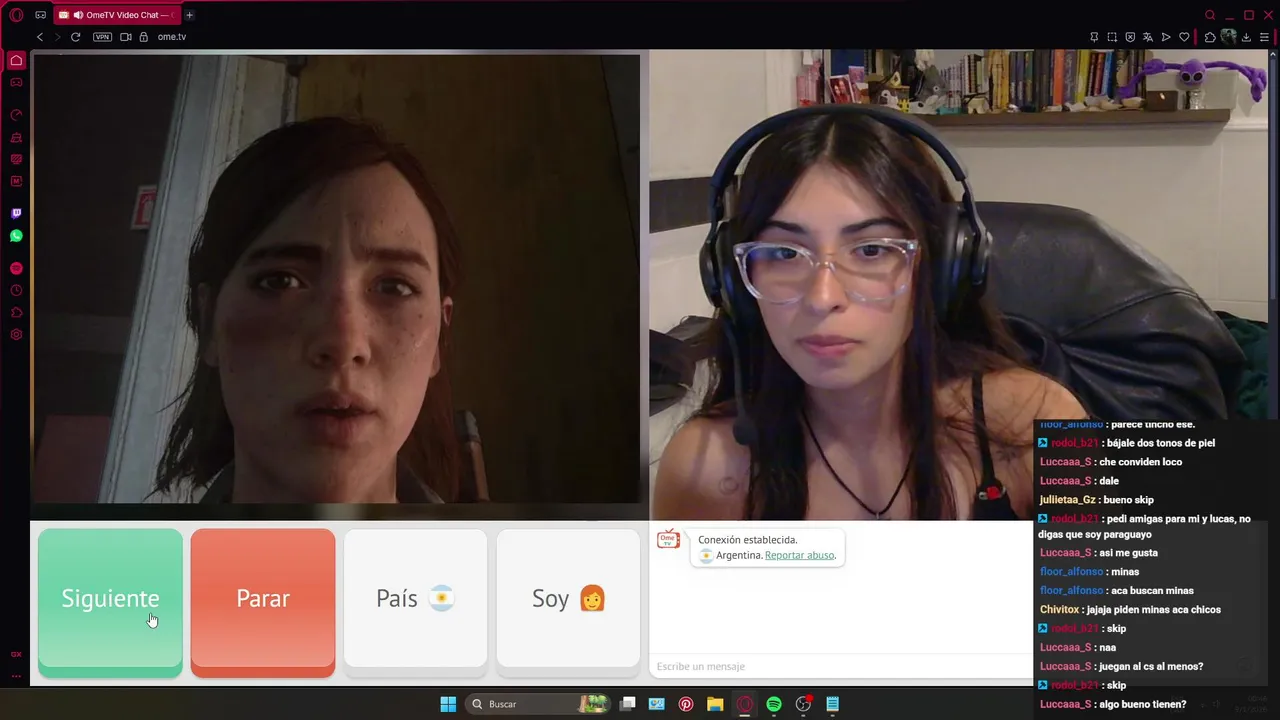Screen dimensions: 1280x720
Task: Click the padlock site info icon
Action: click(143, 37)
